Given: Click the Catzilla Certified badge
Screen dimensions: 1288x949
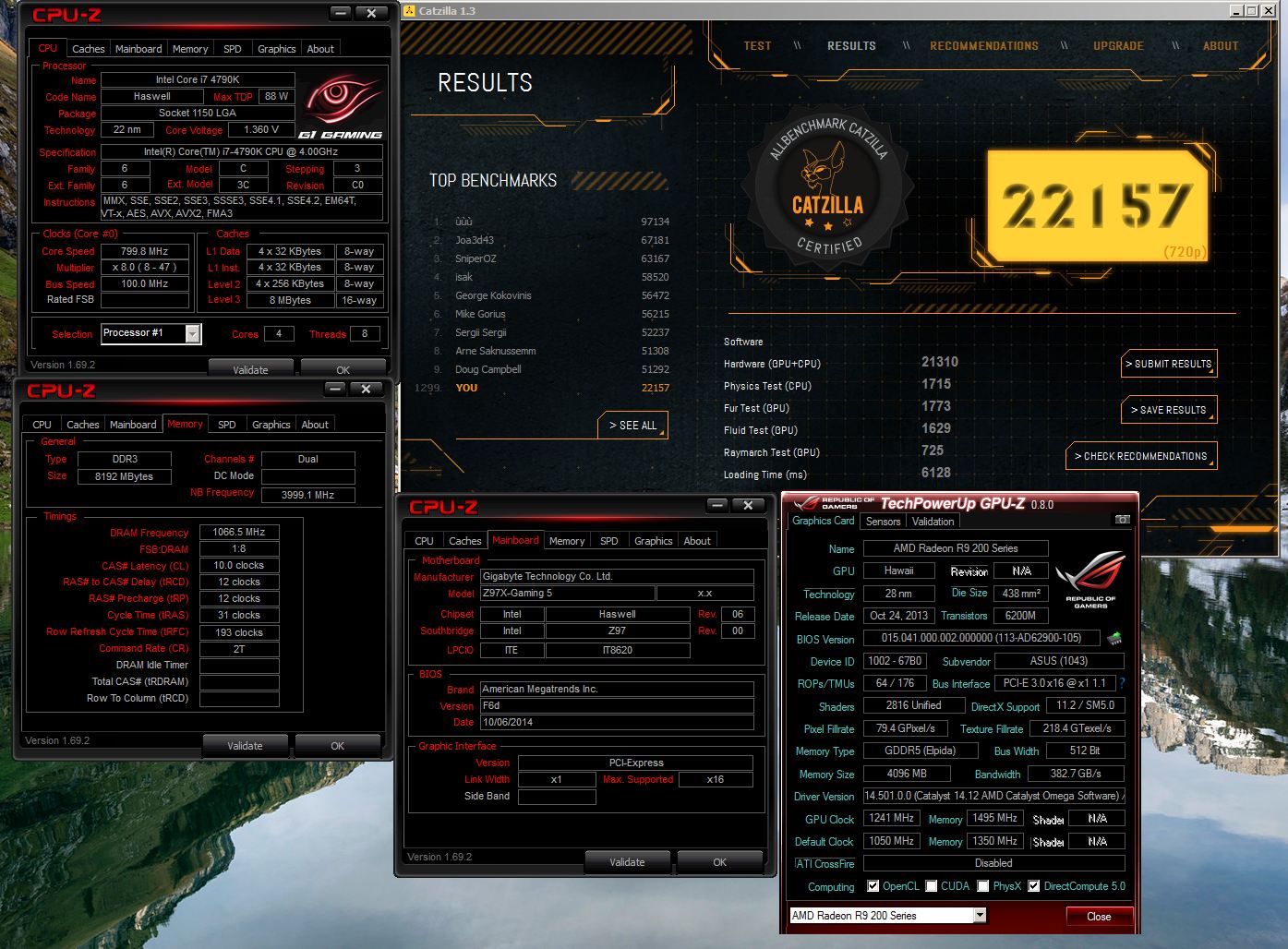Looking at the screenshot, I should click(x=829, y=185).
